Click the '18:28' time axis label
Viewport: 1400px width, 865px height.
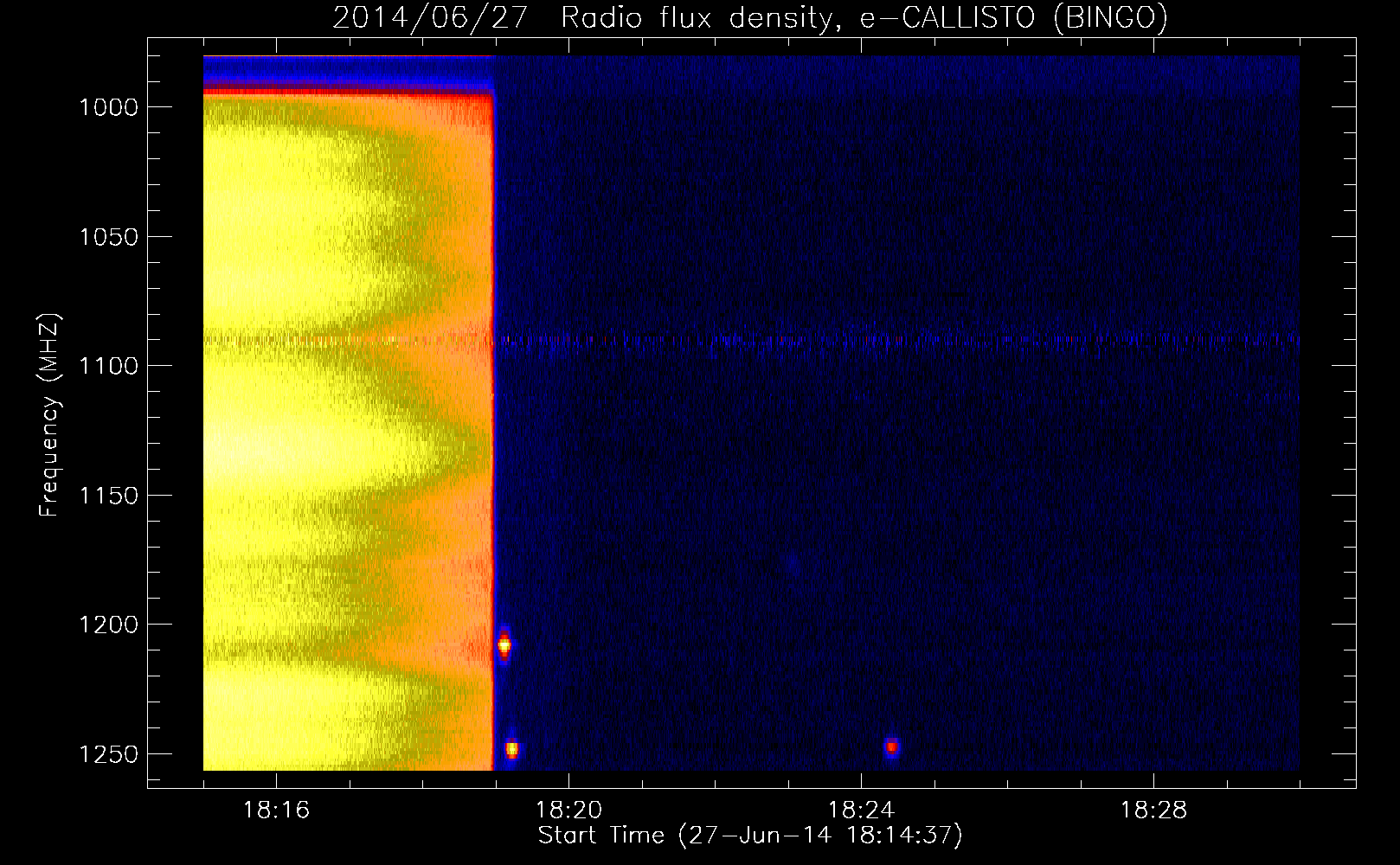pos(1153,811)
